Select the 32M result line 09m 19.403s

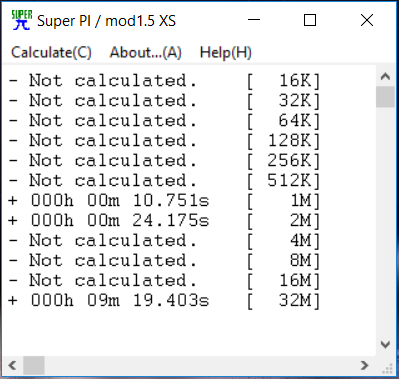click(x=164, y=301)
